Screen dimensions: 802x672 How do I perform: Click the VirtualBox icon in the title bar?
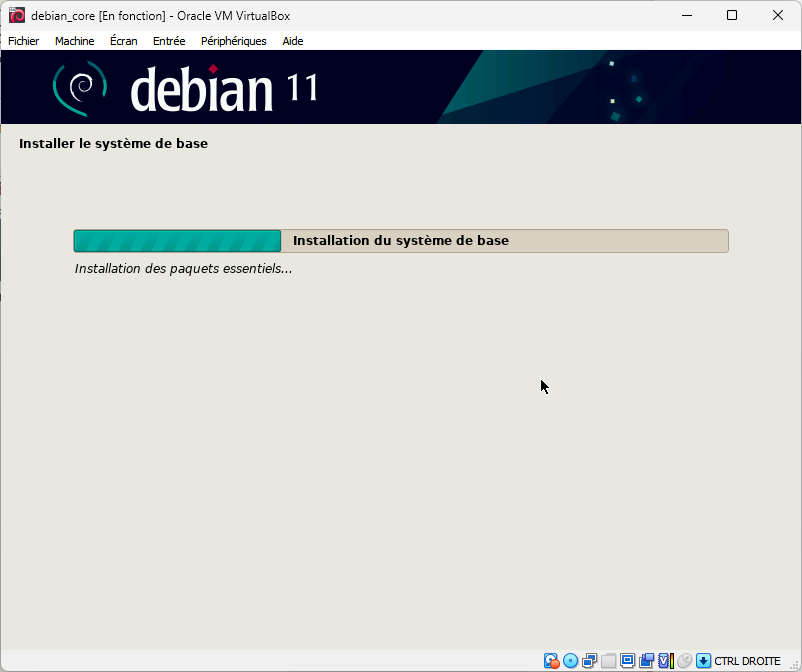(17, 15)
